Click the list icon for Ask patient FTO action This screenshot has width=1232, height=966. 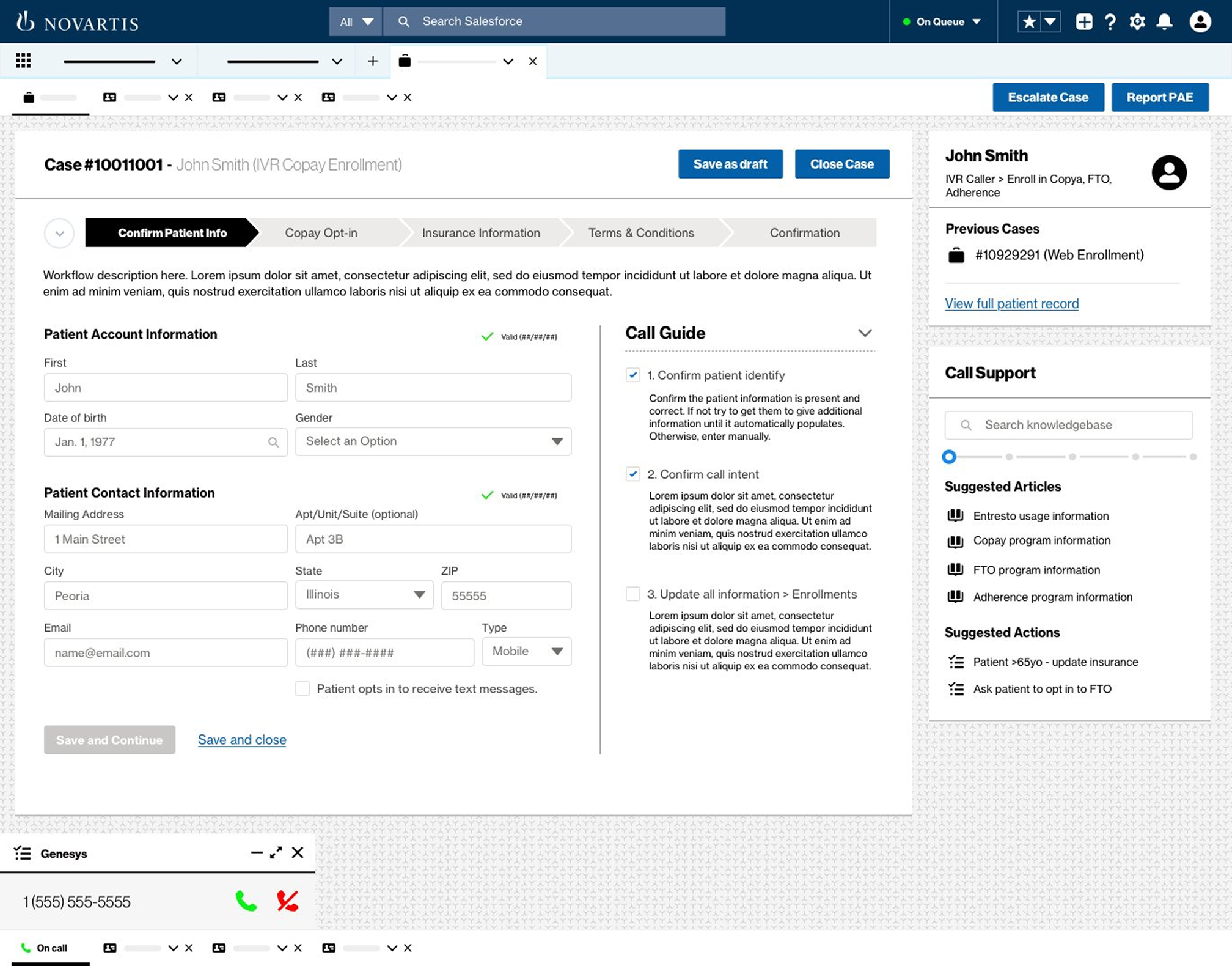(956, 689)
